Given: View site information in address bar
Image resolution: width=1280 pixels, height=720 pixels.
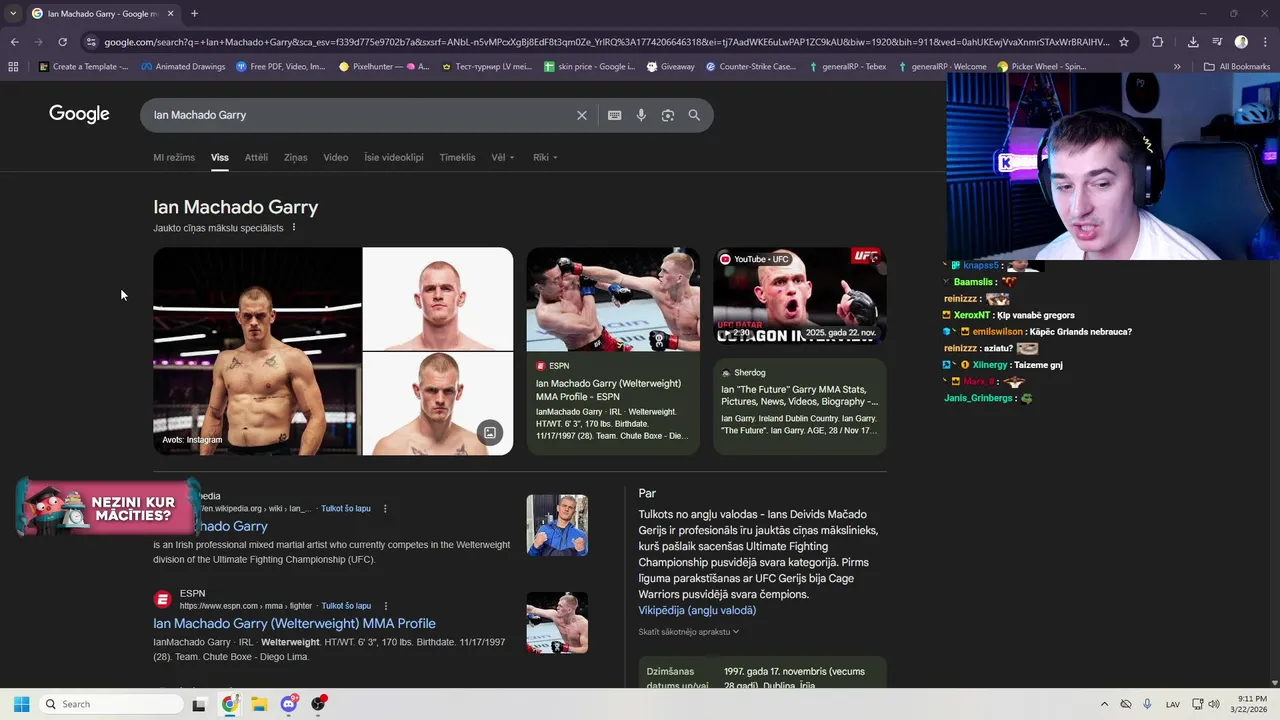Looking at the screenshot, I should point(91,42).
